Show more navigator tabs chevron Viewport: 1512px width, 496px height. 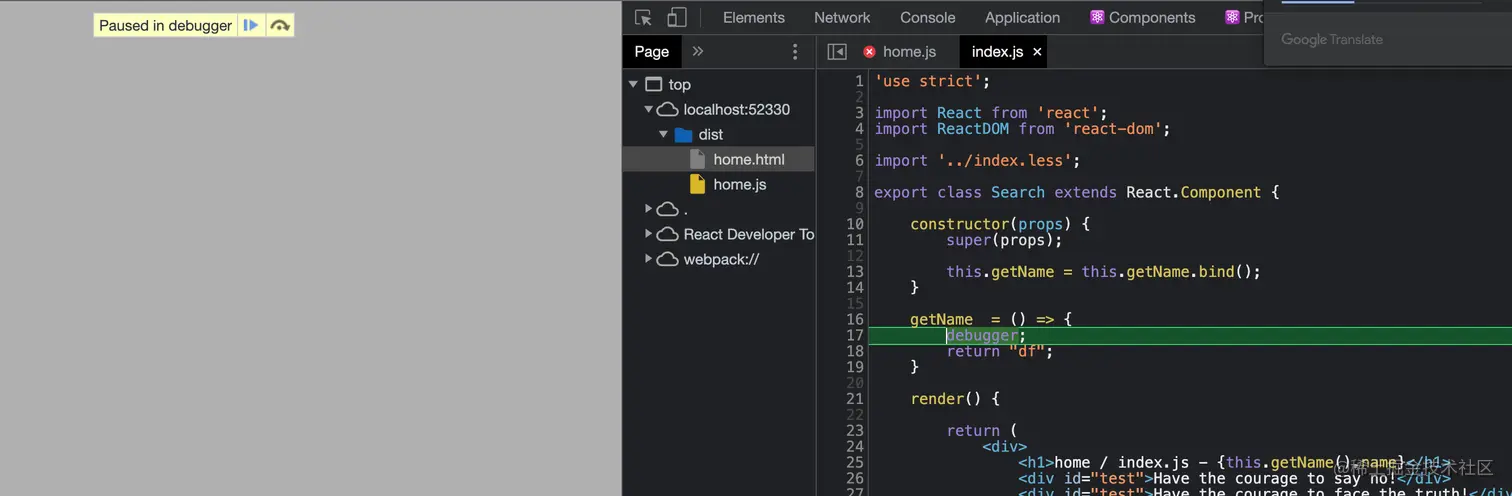click(698, 51)
